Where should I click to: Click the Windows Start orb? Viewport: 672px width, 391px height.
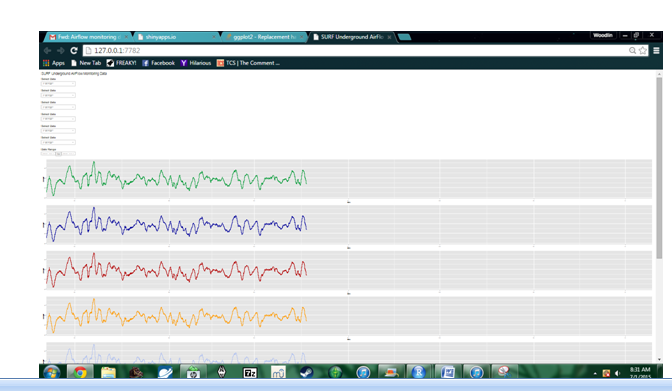coord(51,372)
